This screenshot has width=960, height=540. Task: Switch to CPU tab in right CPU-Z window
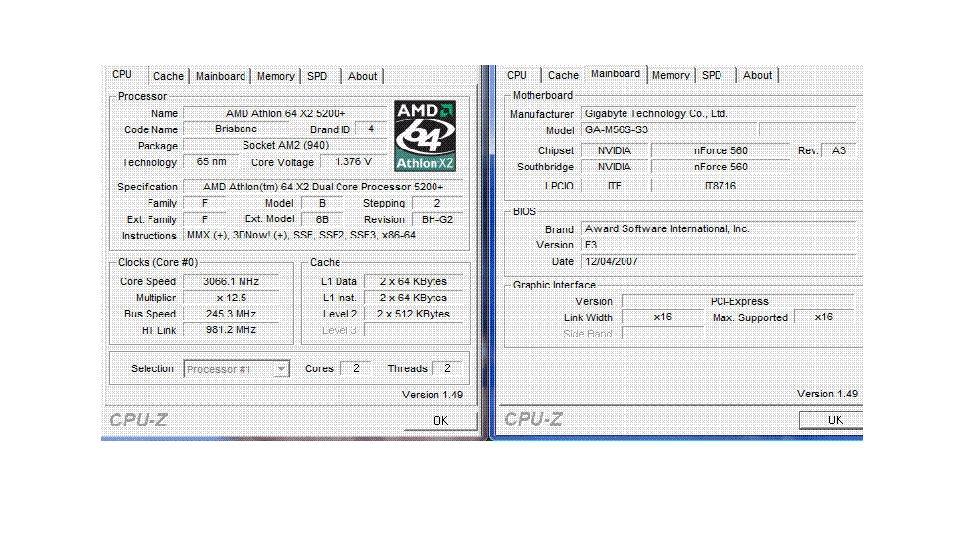pyautogui.click(x=517, y=75)
